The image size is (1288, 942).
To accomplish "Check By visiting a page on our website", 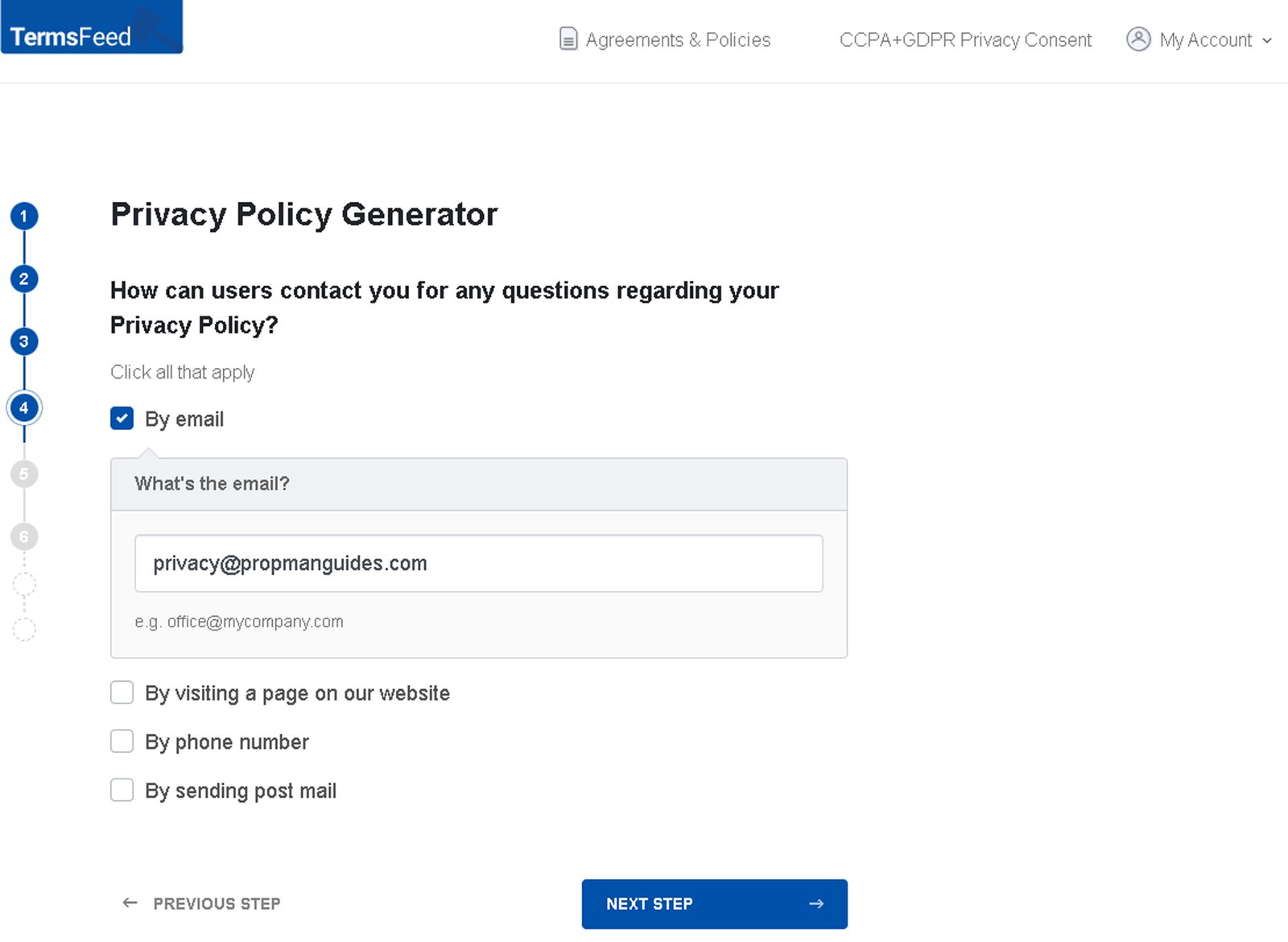I will 122,692.
